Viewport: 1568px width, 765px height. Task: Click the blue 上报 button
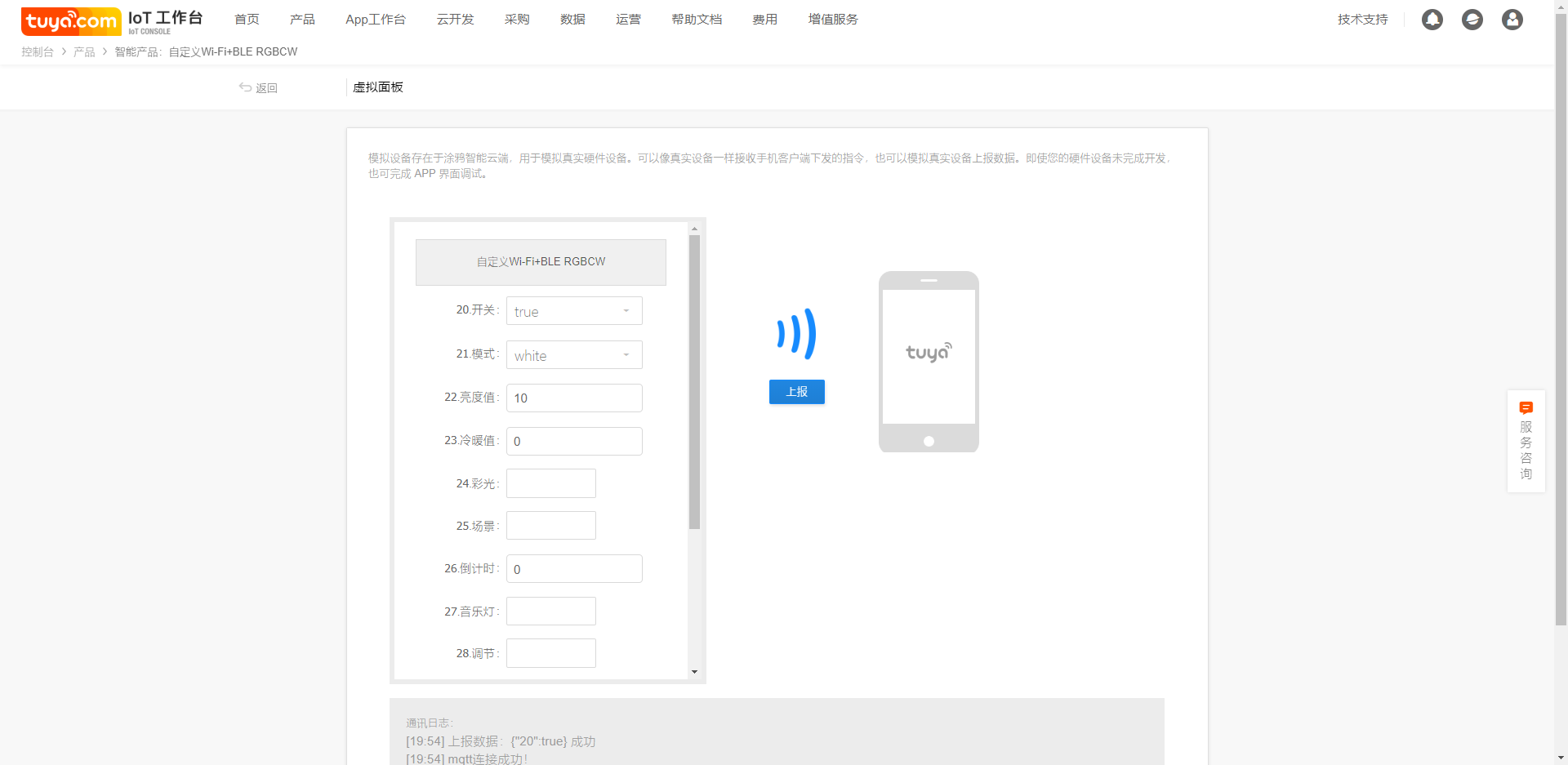point(796,392)
